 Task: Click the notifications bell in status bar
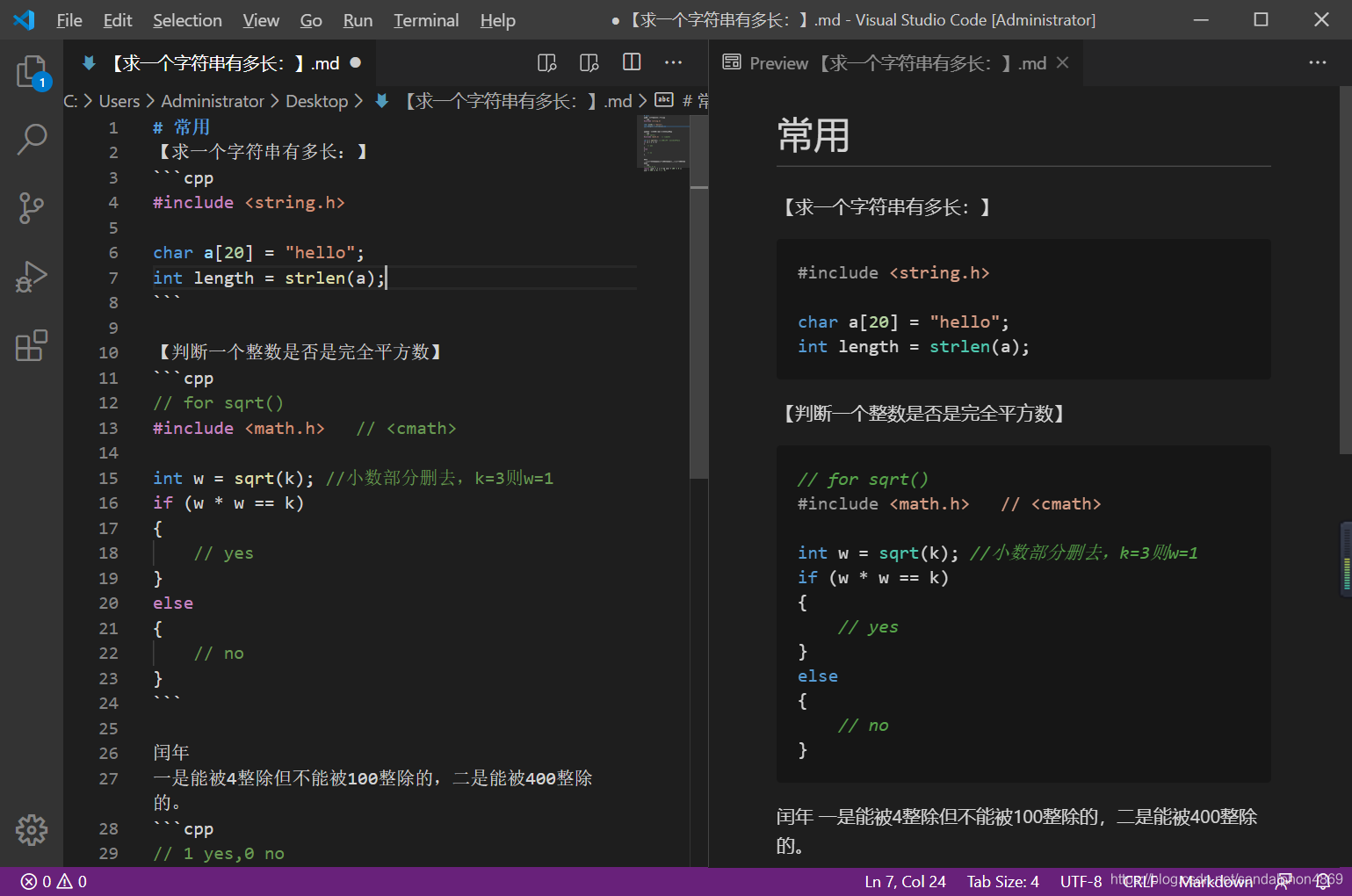click(x=1322, y=881)
